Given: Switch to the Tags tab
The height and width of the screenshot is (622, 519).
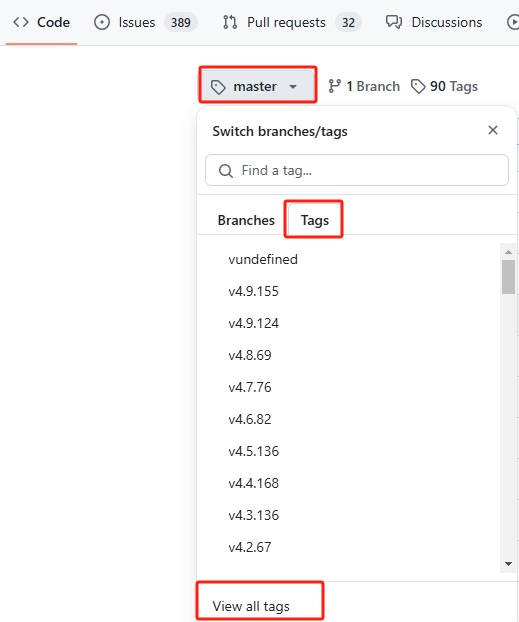Looking at the screenshot, I should (315, 220).
